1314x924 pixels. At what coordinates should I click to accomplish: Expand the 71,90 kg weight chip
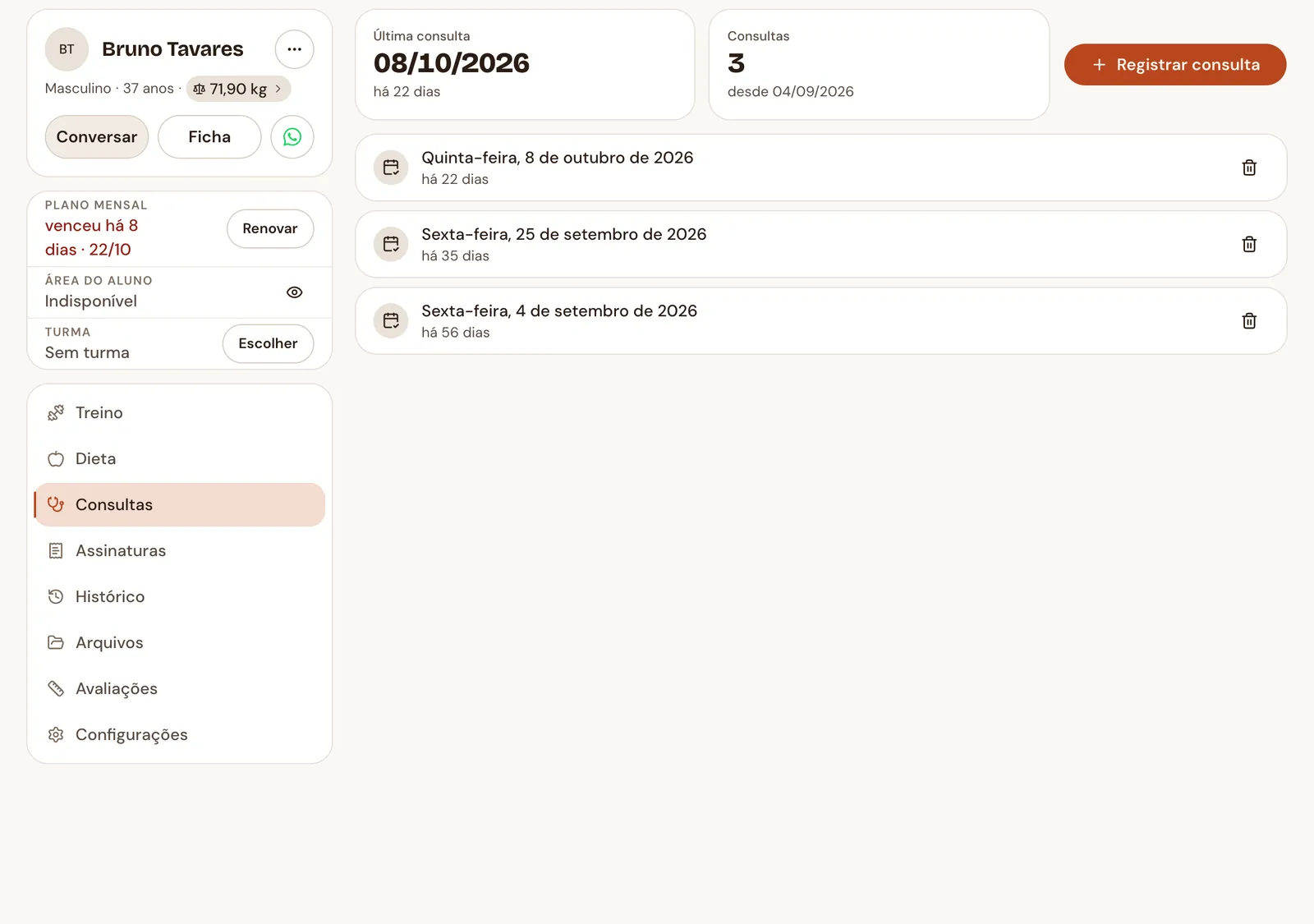point(238,89)
